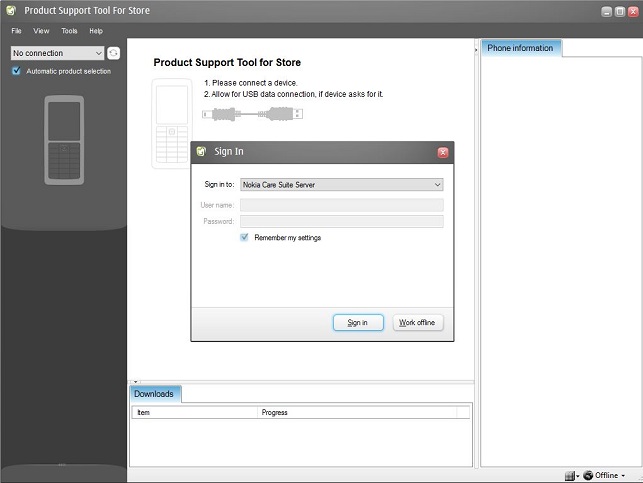Click the Work offline button

coord(417,322)
